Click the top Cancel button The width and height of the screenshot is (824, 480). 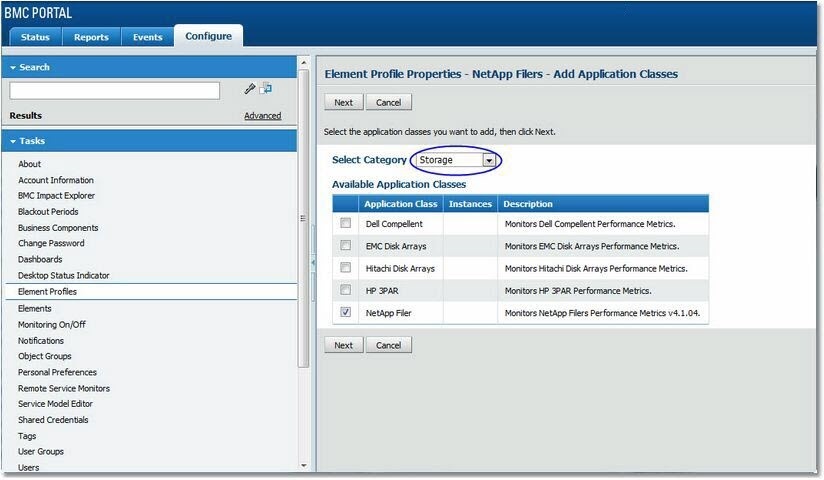tap(388, 103)
